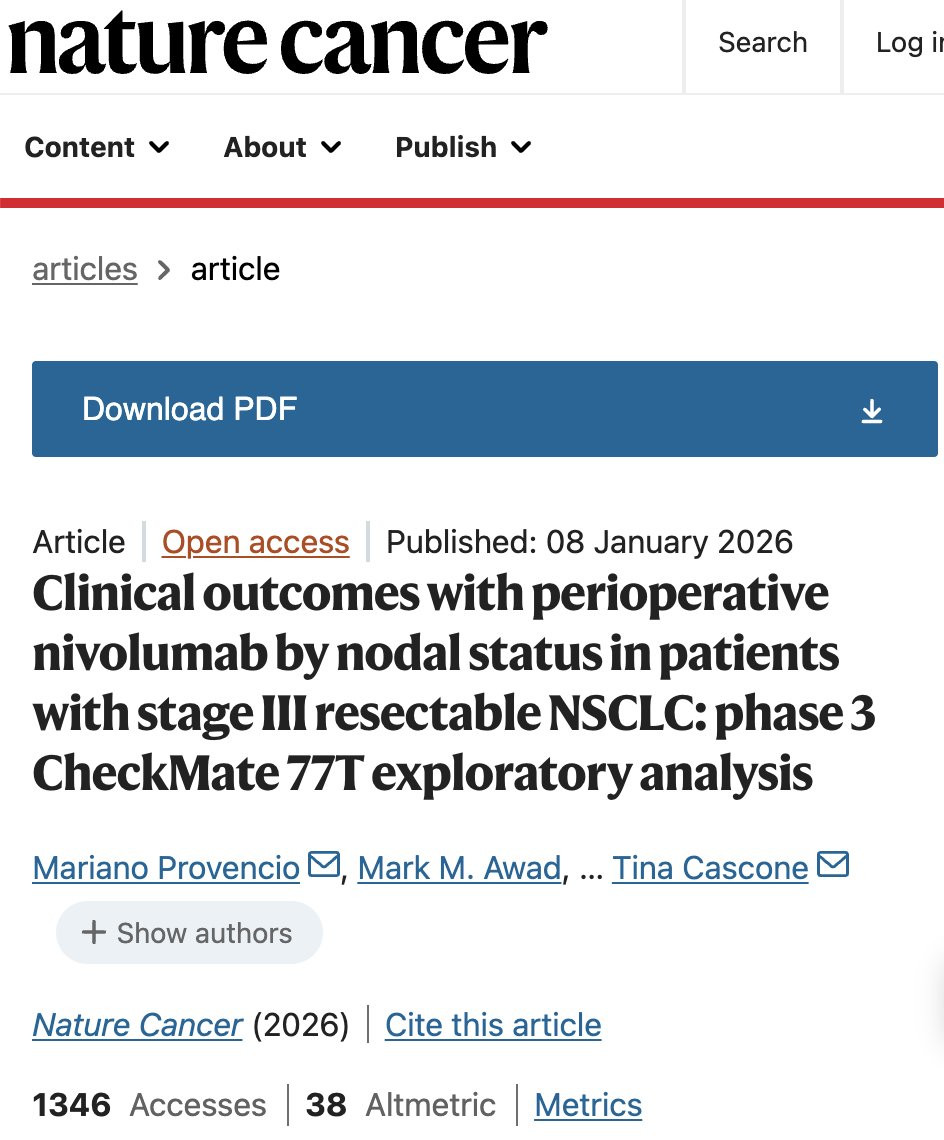Open the Open access link

point(256,542)
